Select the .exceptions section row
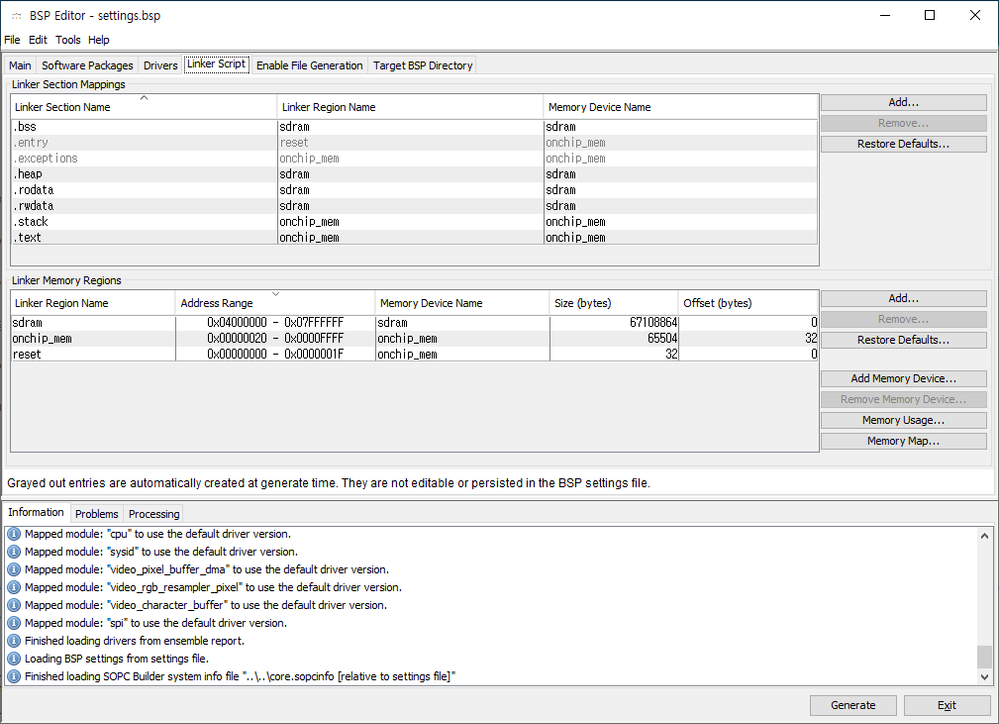The image size is (999, 724). (x=414, y=158)
